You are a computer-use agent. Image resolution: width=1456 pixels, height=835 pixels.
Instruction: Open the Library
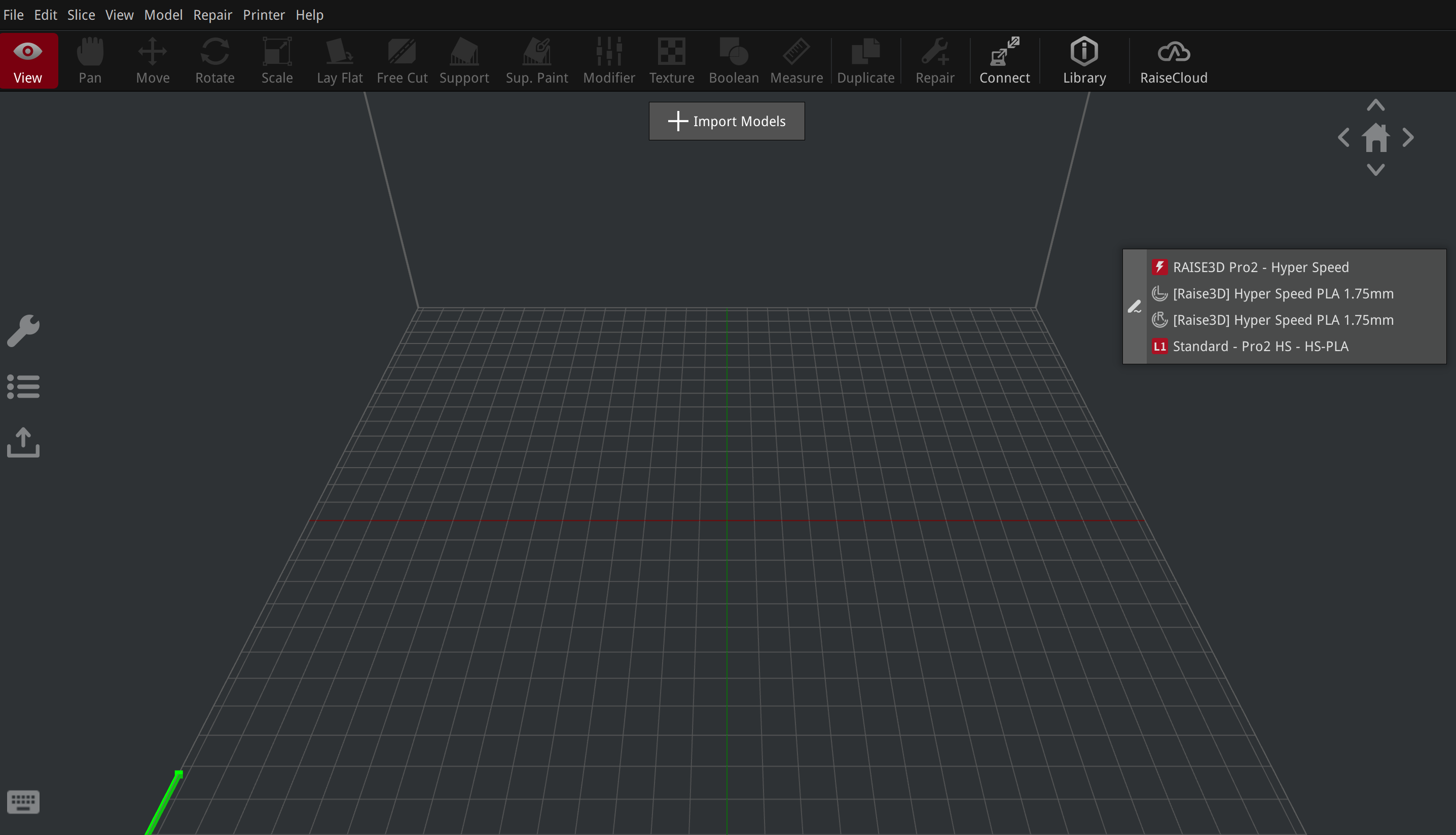(1084, 61)
